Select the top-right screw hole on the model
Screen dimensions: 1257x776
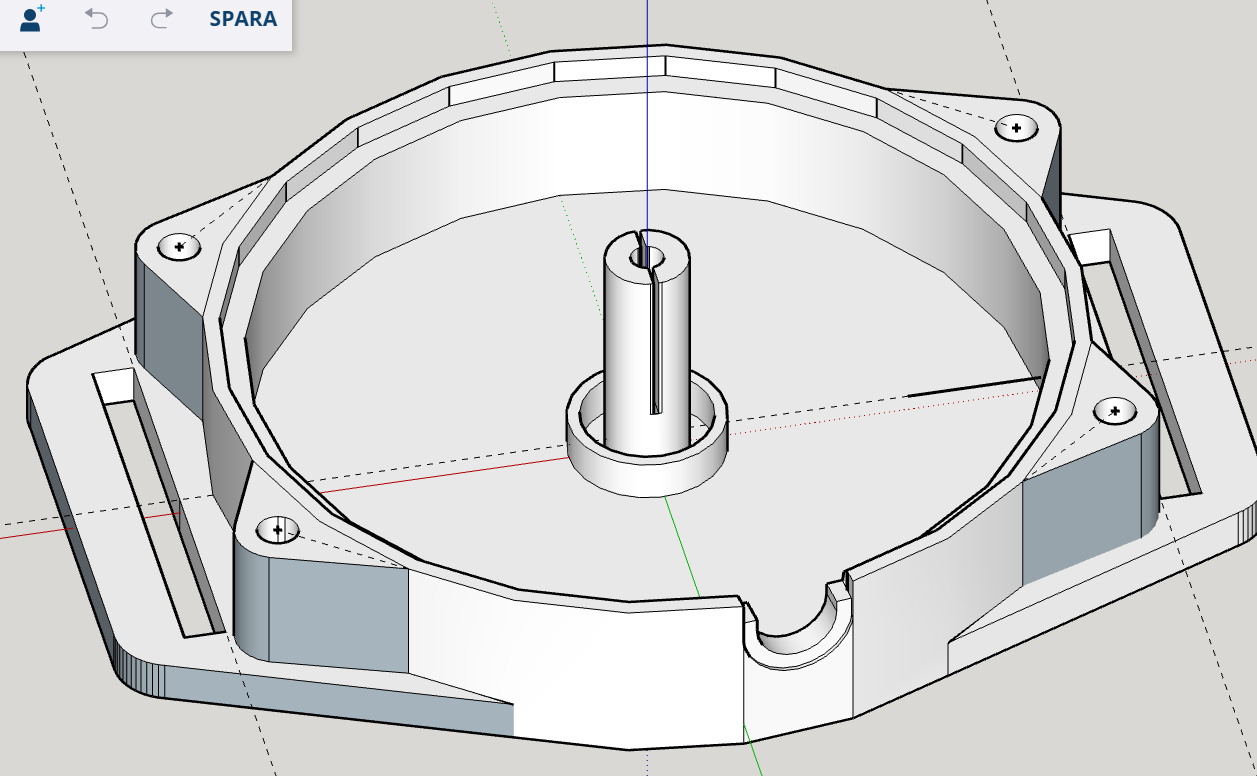[1016, 127]
